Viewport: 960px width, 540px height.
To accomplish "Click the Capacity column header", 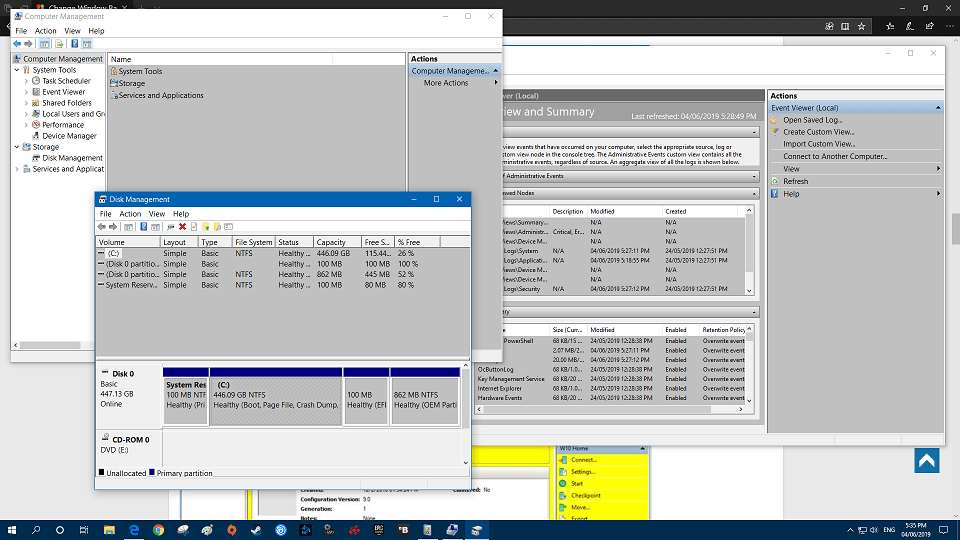I will (x=337, y=242).
